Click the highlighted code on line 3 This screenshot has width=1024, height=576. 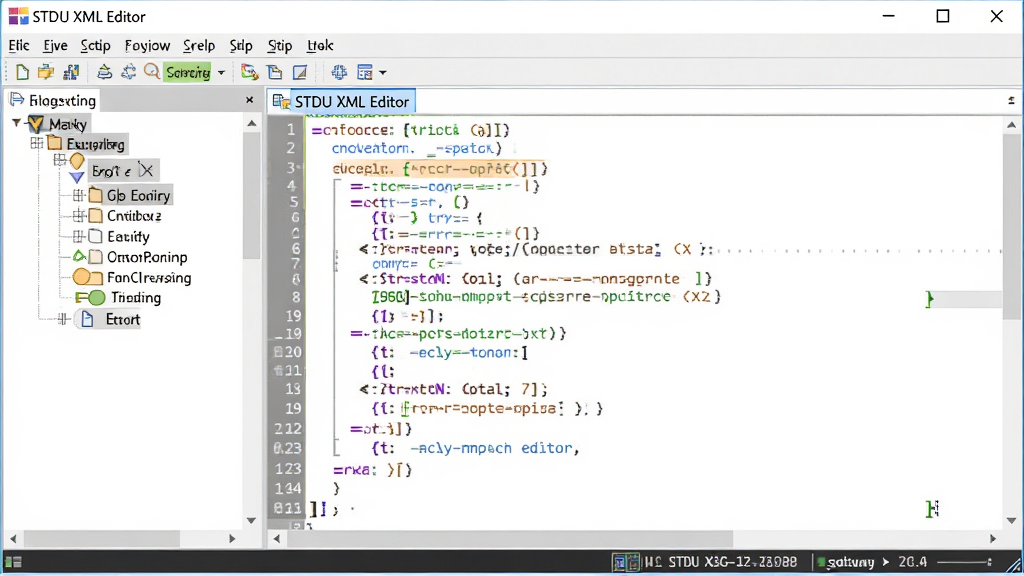tap(440, 168)
